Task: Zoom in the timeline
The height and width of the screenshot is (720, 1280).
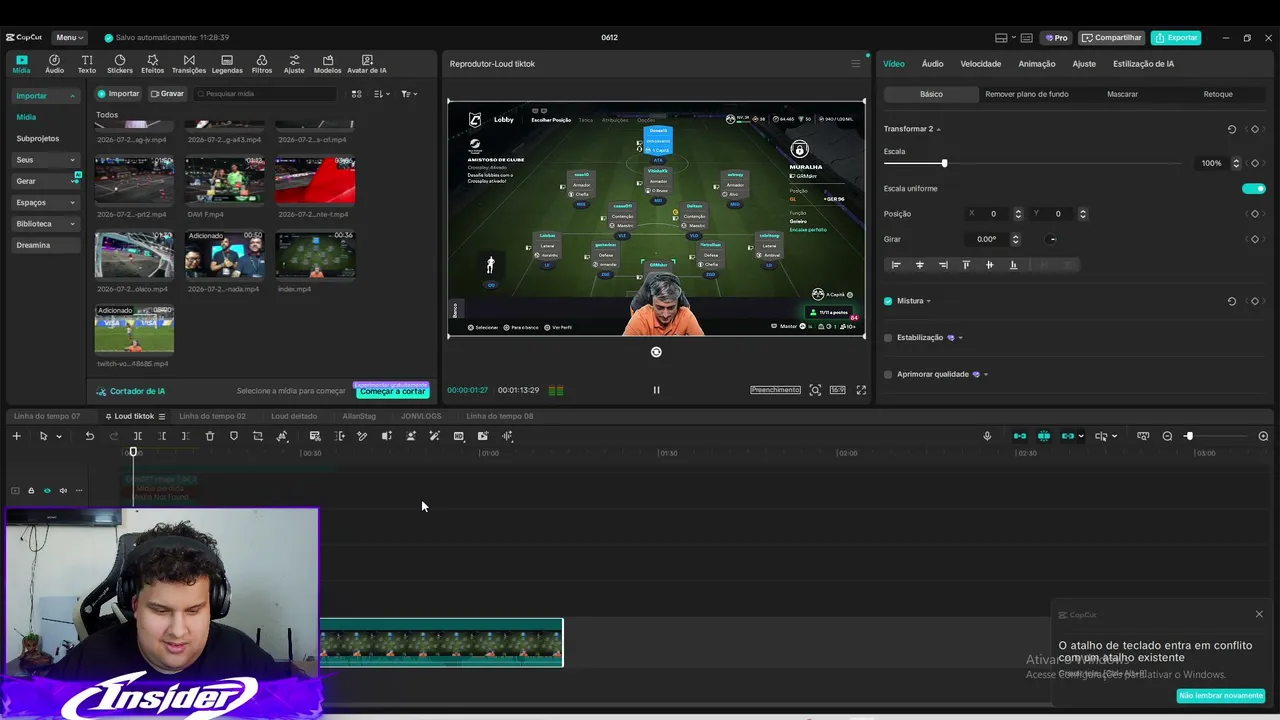Action: coord(1263,436)
